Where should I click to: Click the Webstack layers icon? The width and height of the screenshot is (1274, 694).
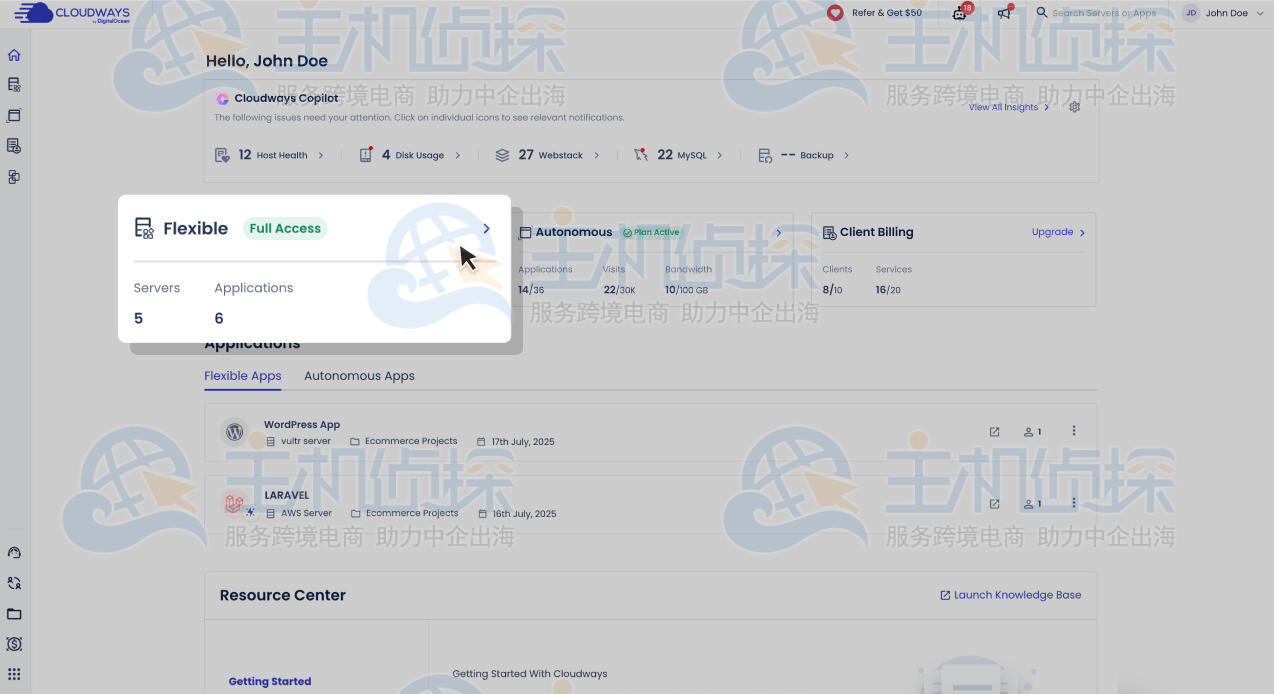coord(502,155)
